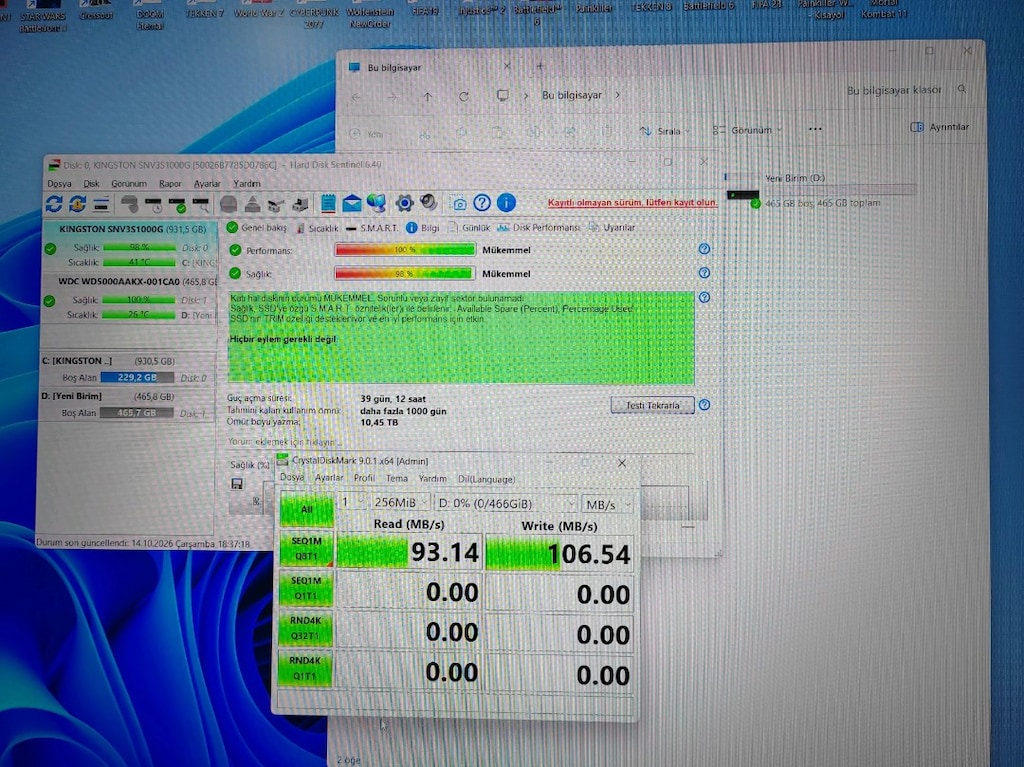Screen dimensions: 1024x767
Task: Click the disk with clock icon in Sentinel toolbar
Action: (x=154, y=204)
